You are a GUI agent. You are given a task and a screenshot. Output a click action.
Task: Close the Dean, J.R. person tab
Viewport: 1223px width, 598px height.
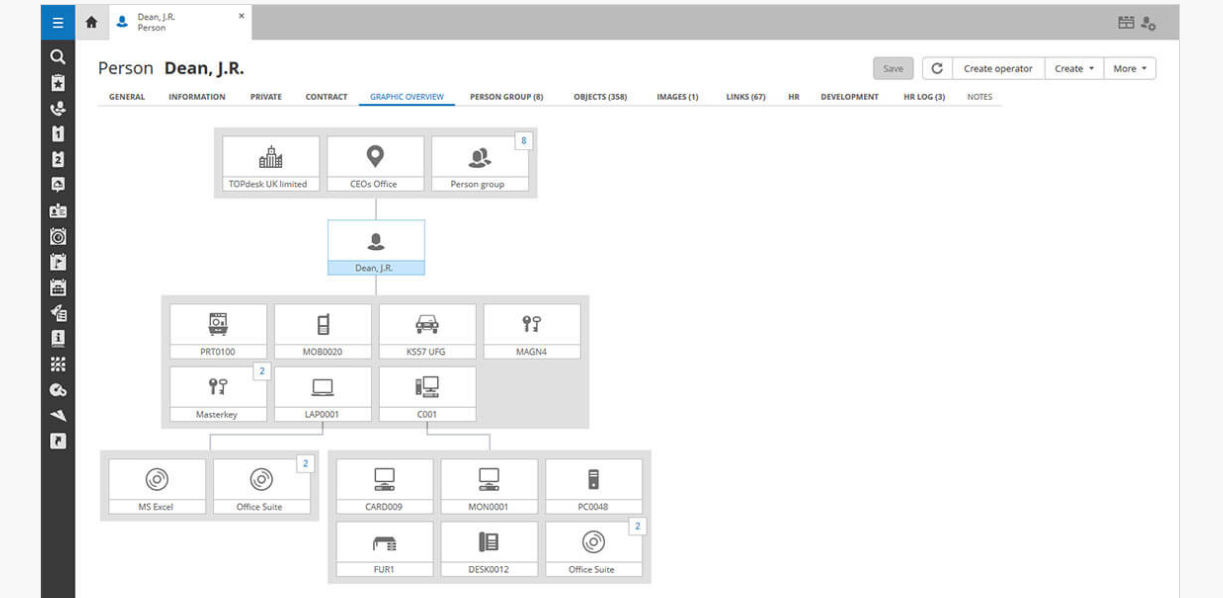tap(241, 16)
